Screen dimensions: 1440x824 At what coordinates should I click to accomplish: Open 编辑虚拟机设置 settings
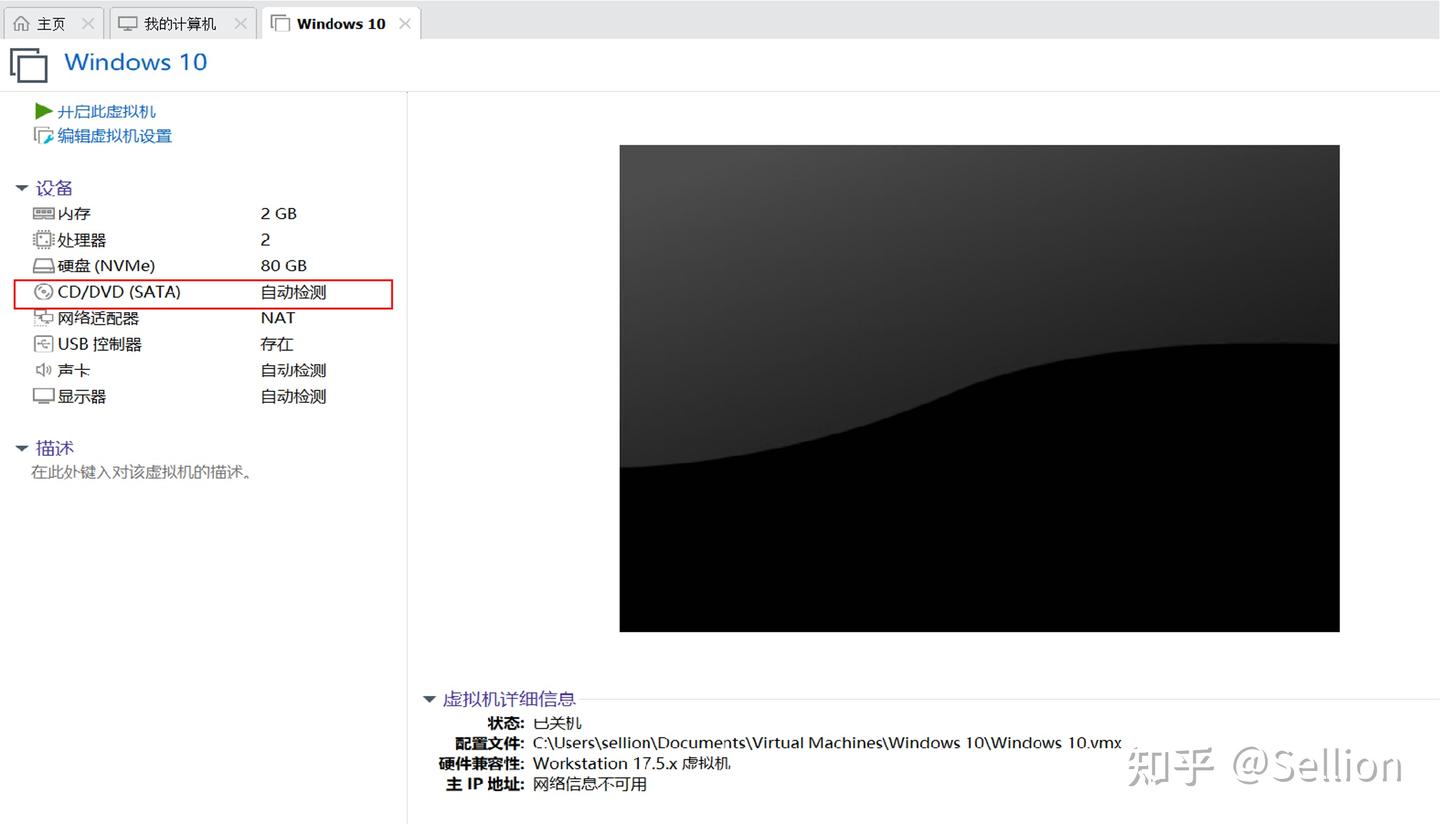pyautogui.click(x=113, y=135)
